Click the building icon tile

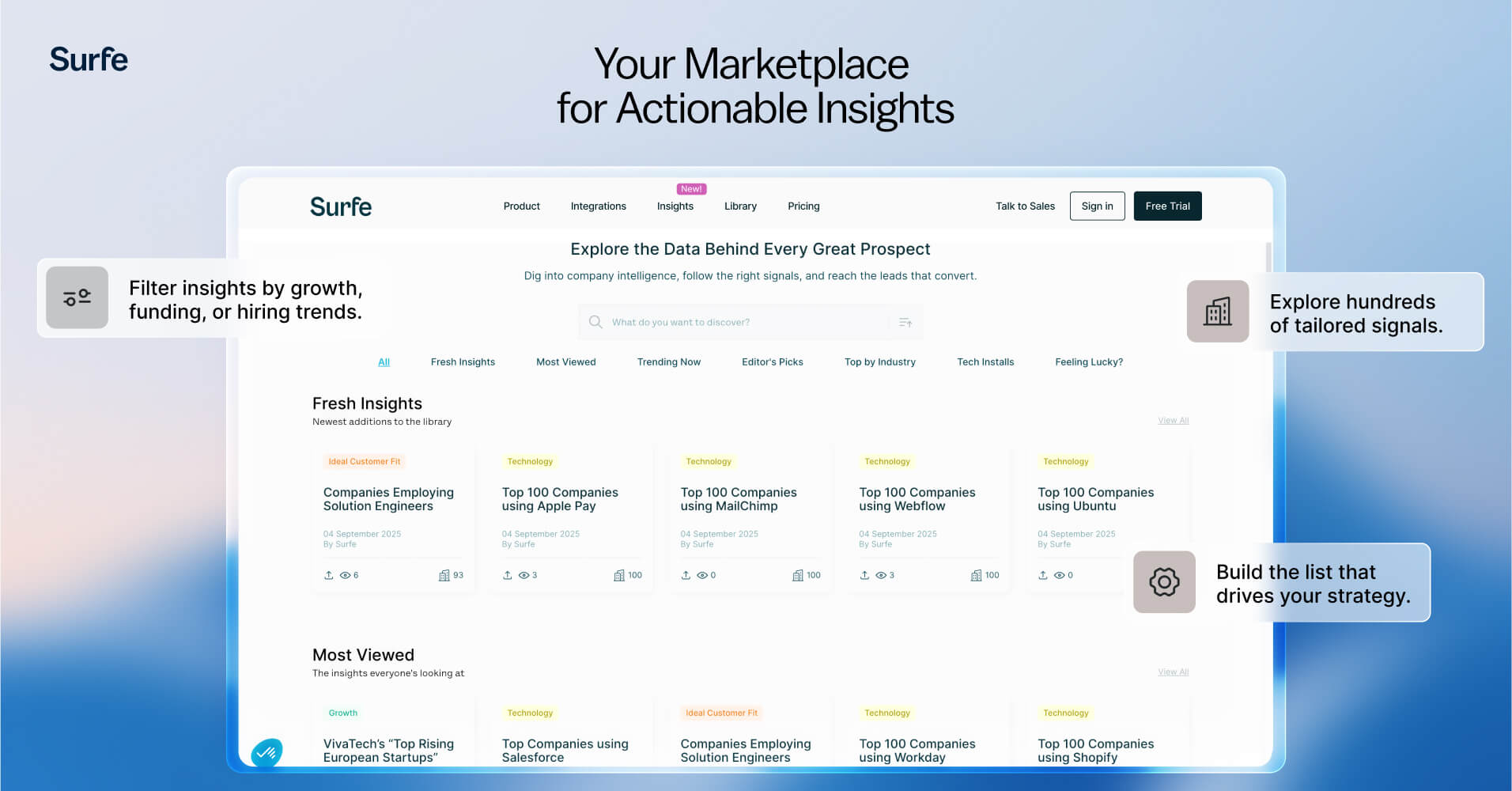tap(1218, 312)
